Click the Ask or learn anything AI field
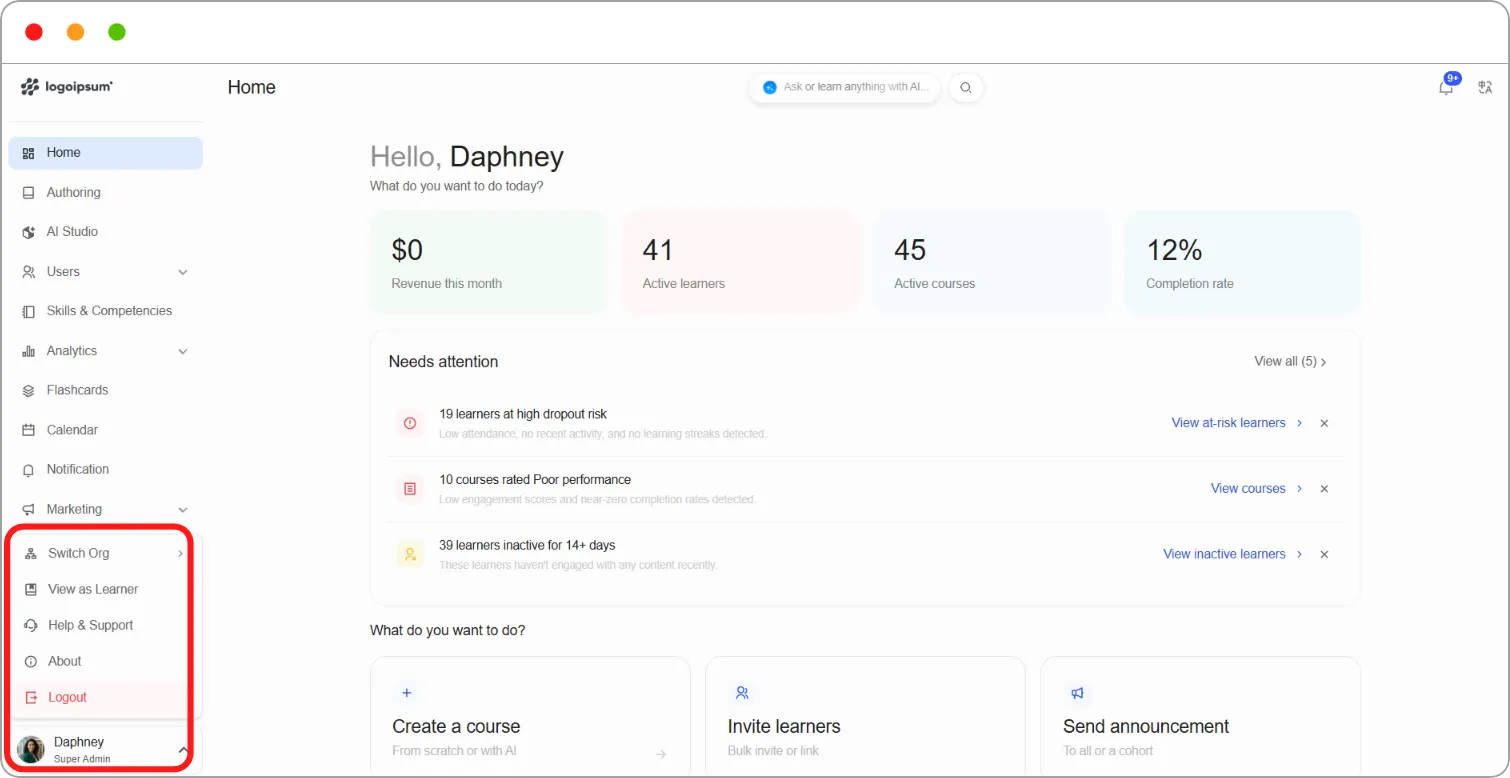Viewport: 1510px width, 778px height. [845, 87]
